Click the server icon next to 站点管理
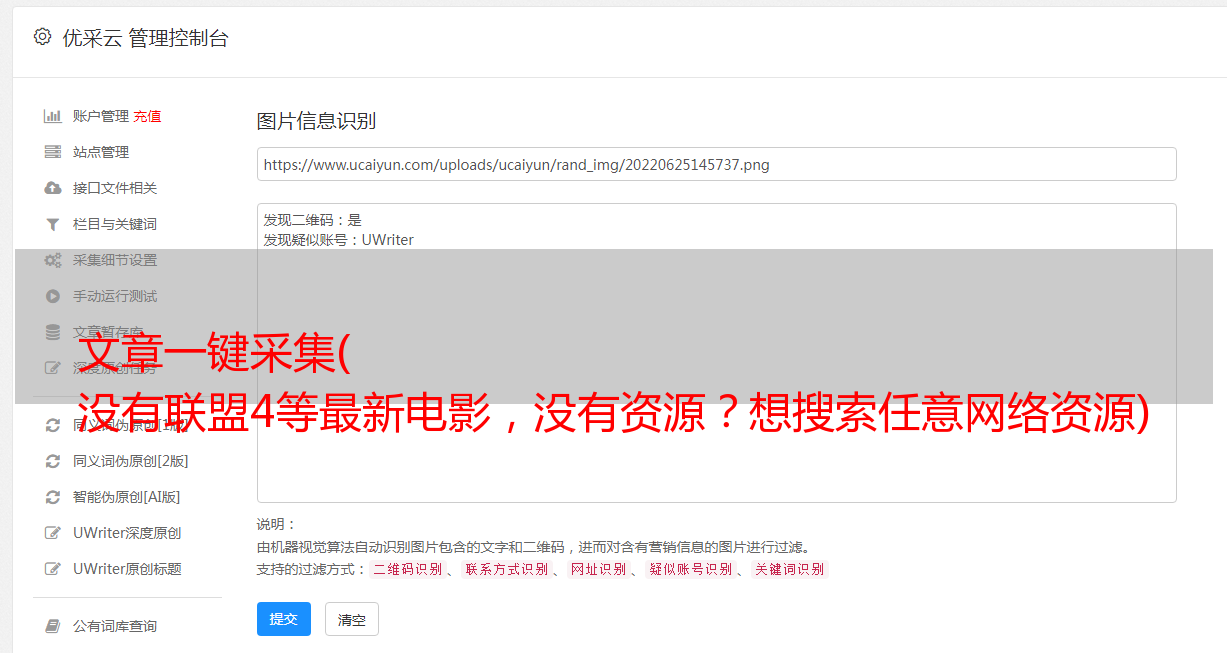Viewport: 1227px width, 653px height. tap(53, 152)
